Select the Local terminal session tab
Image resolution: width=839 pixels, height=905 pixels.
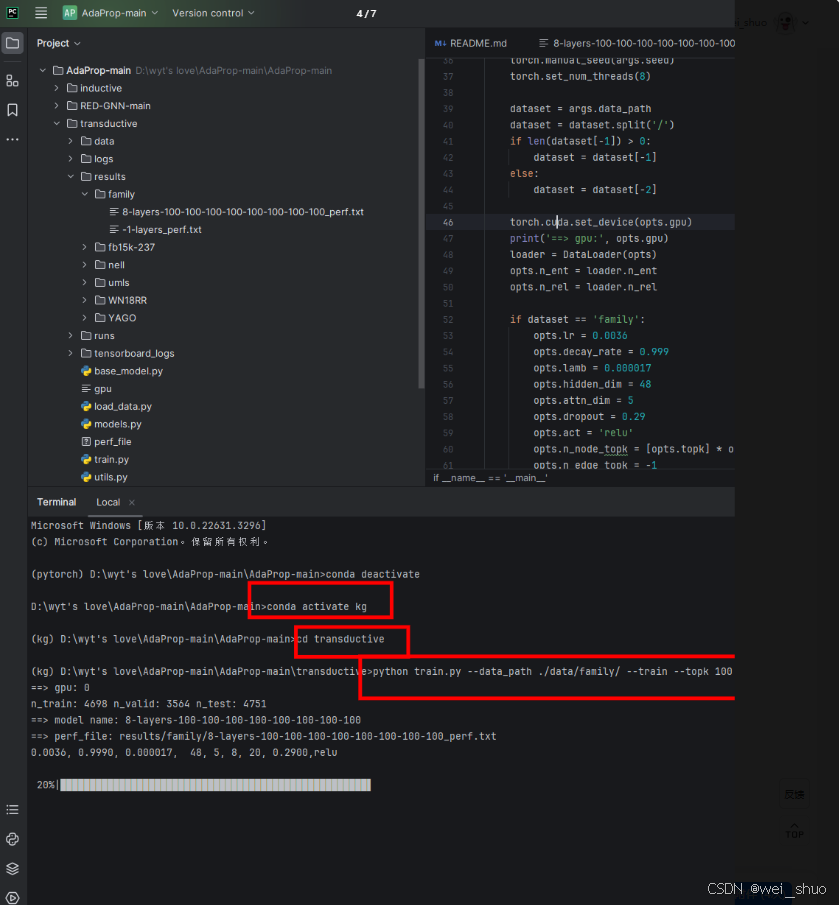coord(108,503)
